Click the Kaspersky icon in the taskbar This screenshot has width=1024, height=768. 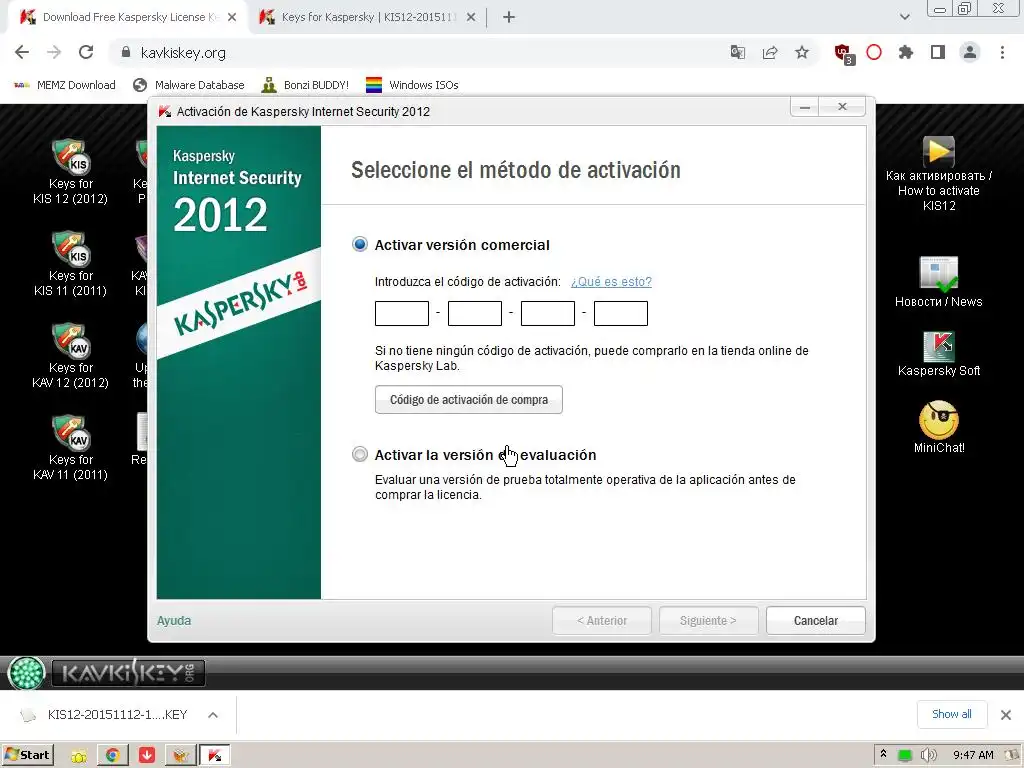click(214, 756)
